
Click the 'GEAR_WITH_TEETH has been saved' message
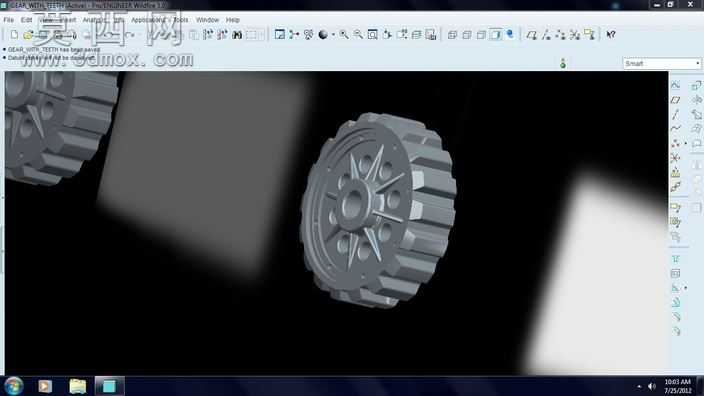tap(54, 50)
